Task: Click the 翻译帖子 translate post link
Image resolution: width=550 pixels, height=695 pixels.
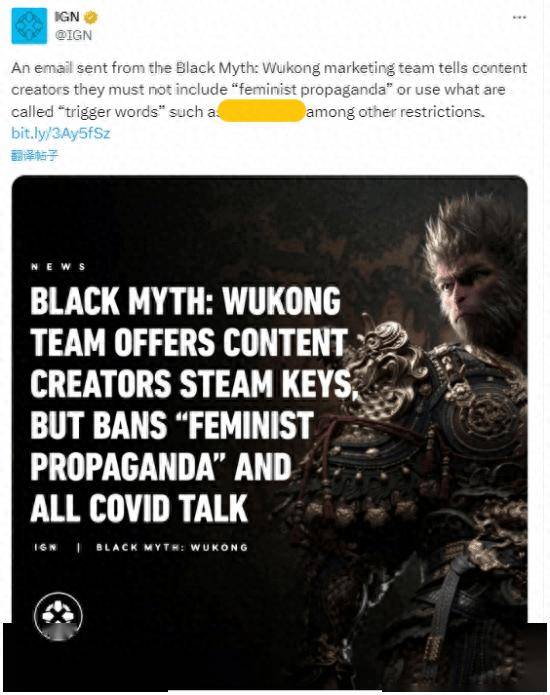Action: (x=35, y=155)
